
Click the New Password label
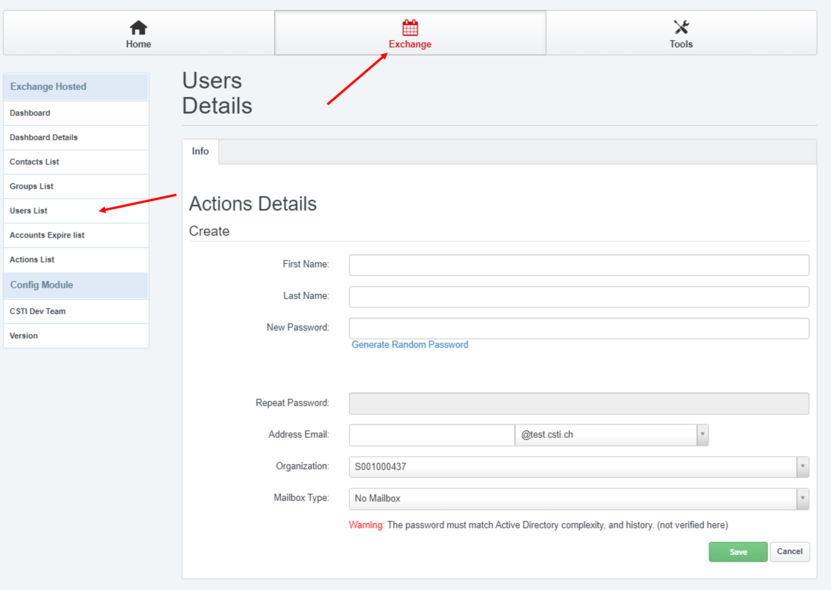click(x=298, y=328)
